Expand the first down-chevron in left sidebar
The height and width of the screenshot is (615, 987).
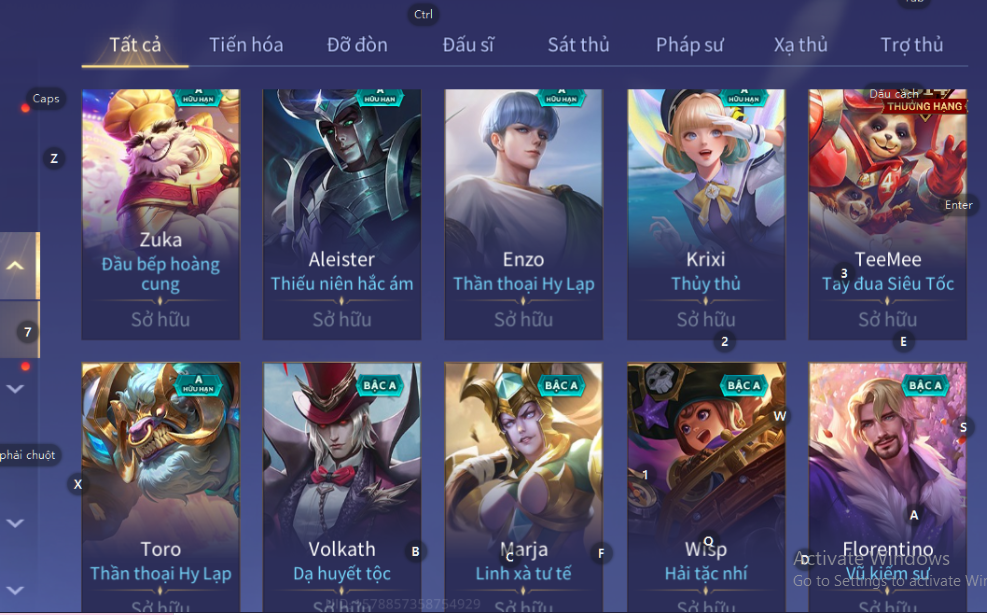click(x=15, y=389)
